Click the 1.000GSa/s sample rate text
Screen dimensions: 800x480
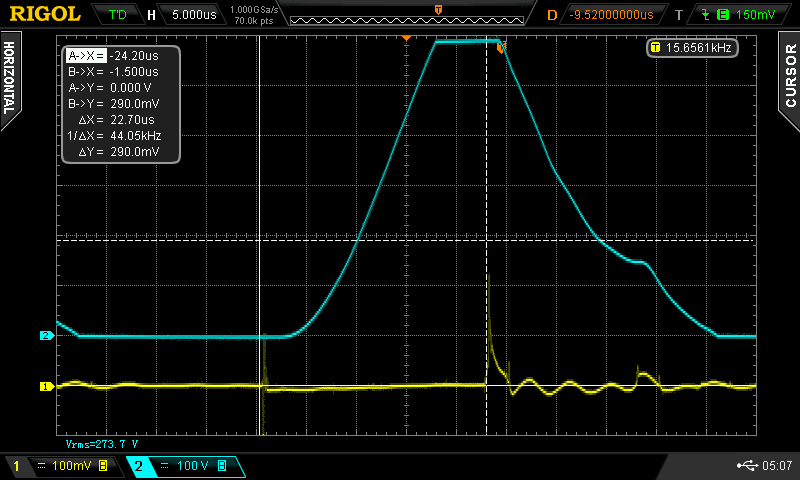click(x=254, y=9)
